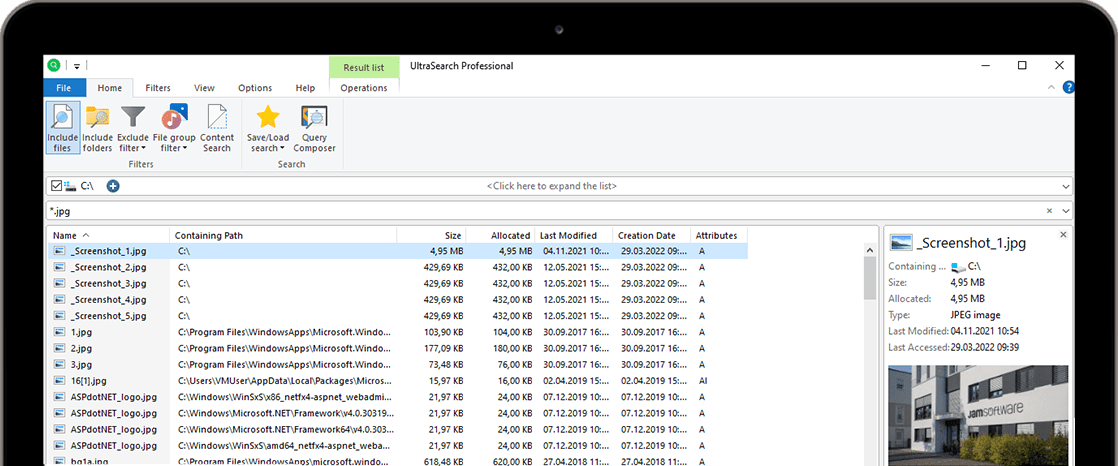Viewport: 1118px width, 466px height.
Task: Toggle the C:\ drive checkbox
Action: [x=56, y=186]
